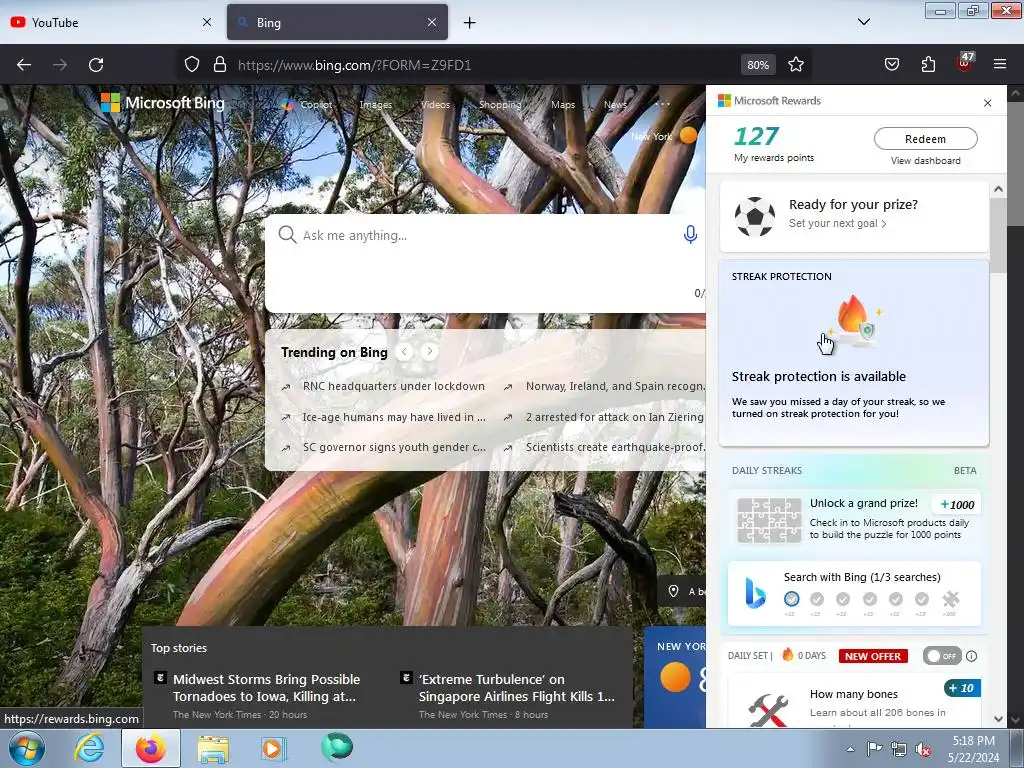List all tabs dropdown arrow

pos(863,22)
